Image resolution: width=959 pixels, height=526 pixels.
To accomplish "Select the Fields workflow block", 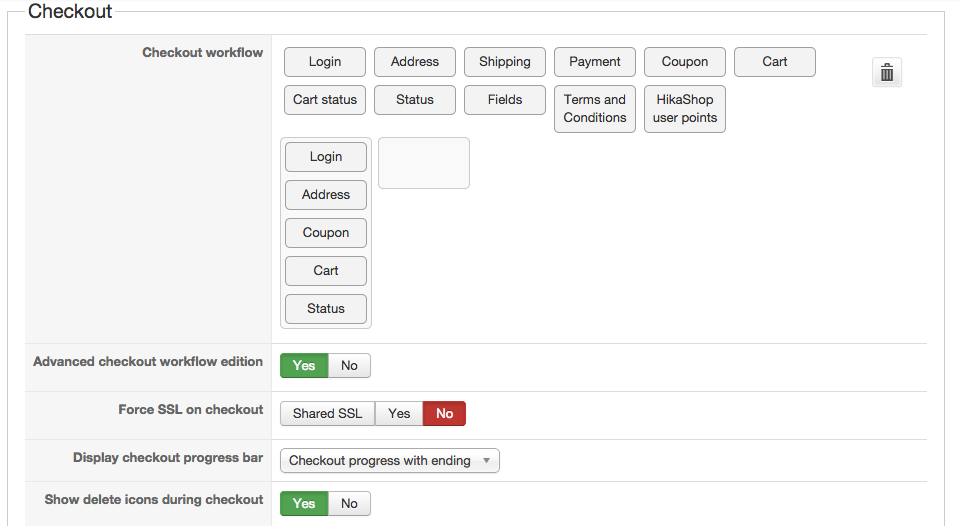I will [505, 100].
